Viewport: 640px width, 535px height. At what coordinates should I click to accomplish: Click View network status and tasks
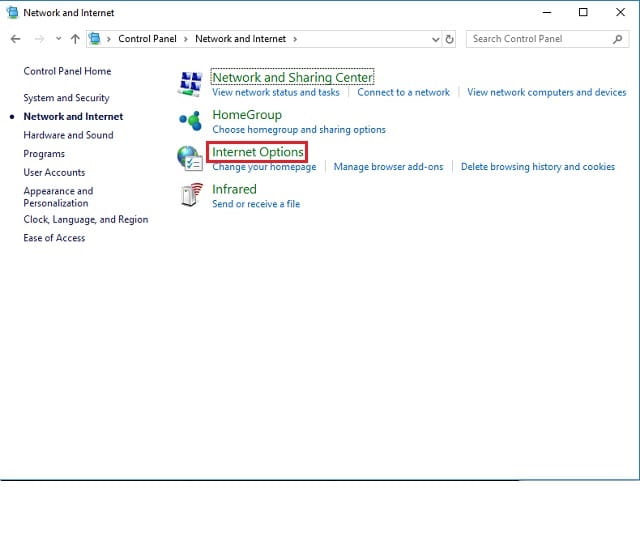(276, 92)
